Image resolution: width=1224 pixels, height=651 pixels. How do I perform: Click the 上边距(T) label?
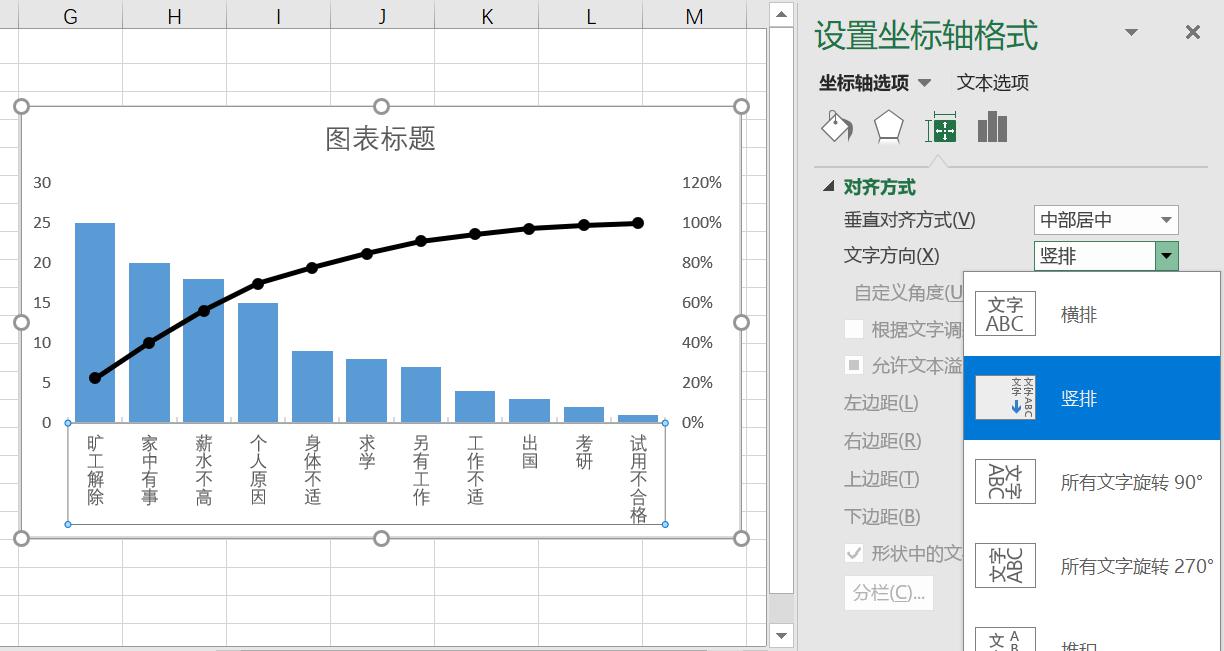pyautogui.click(x=881, y=479)
